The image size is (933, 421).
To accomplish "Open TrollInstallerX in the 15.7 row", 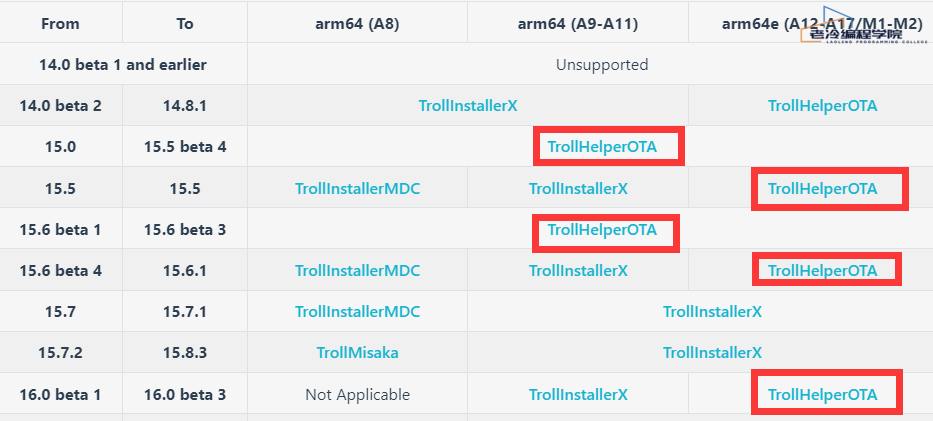I will pos(712,312).
